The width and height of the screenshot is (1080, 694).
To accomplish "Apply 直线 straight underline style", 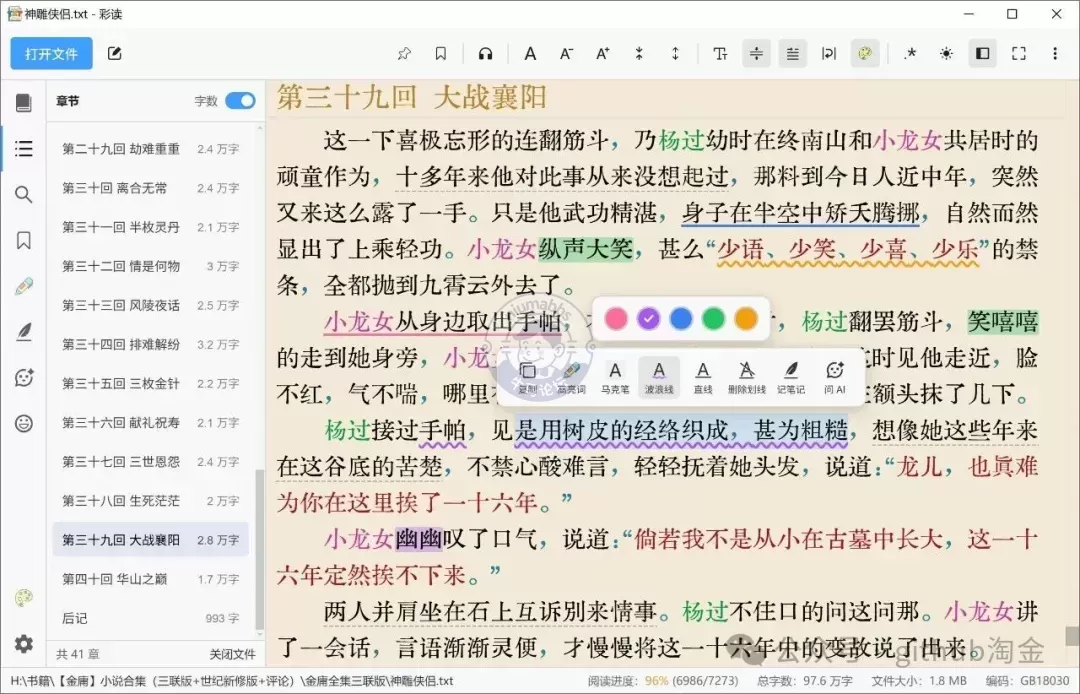I will (703, 377).
